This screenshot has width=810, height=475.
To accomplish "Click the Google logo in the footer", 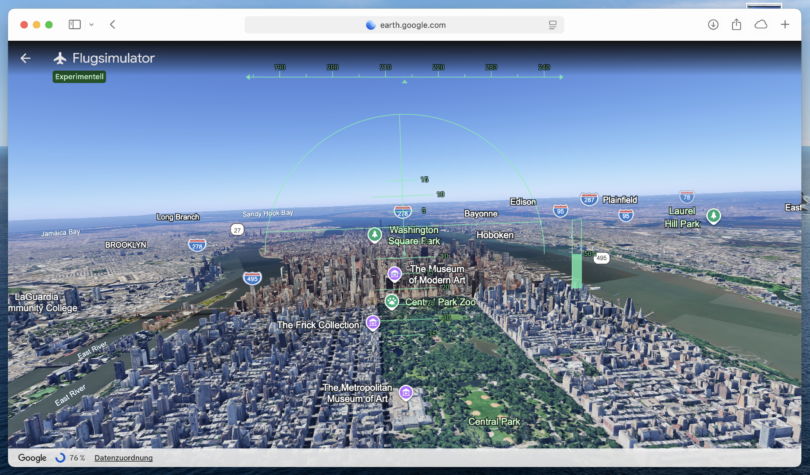I will [x=32, y=458].
